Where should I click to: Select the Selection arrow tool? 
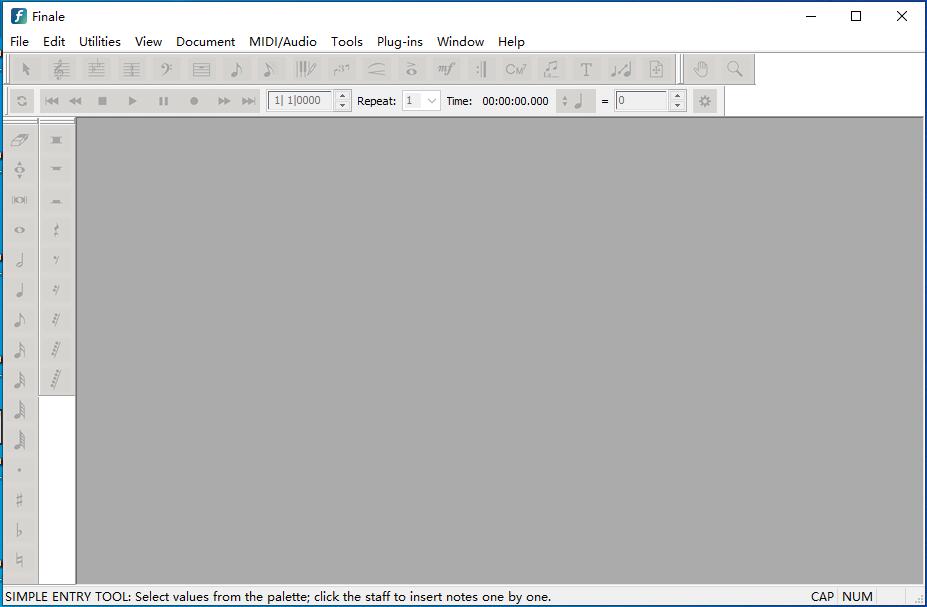tap(26, 69)
